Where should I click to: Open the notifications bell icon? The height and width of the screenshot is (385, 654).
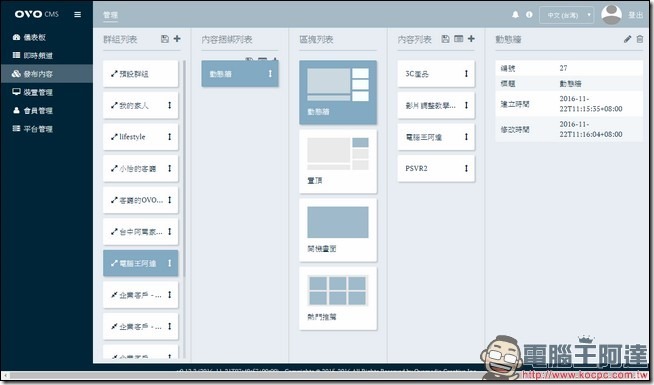point(516,15)
